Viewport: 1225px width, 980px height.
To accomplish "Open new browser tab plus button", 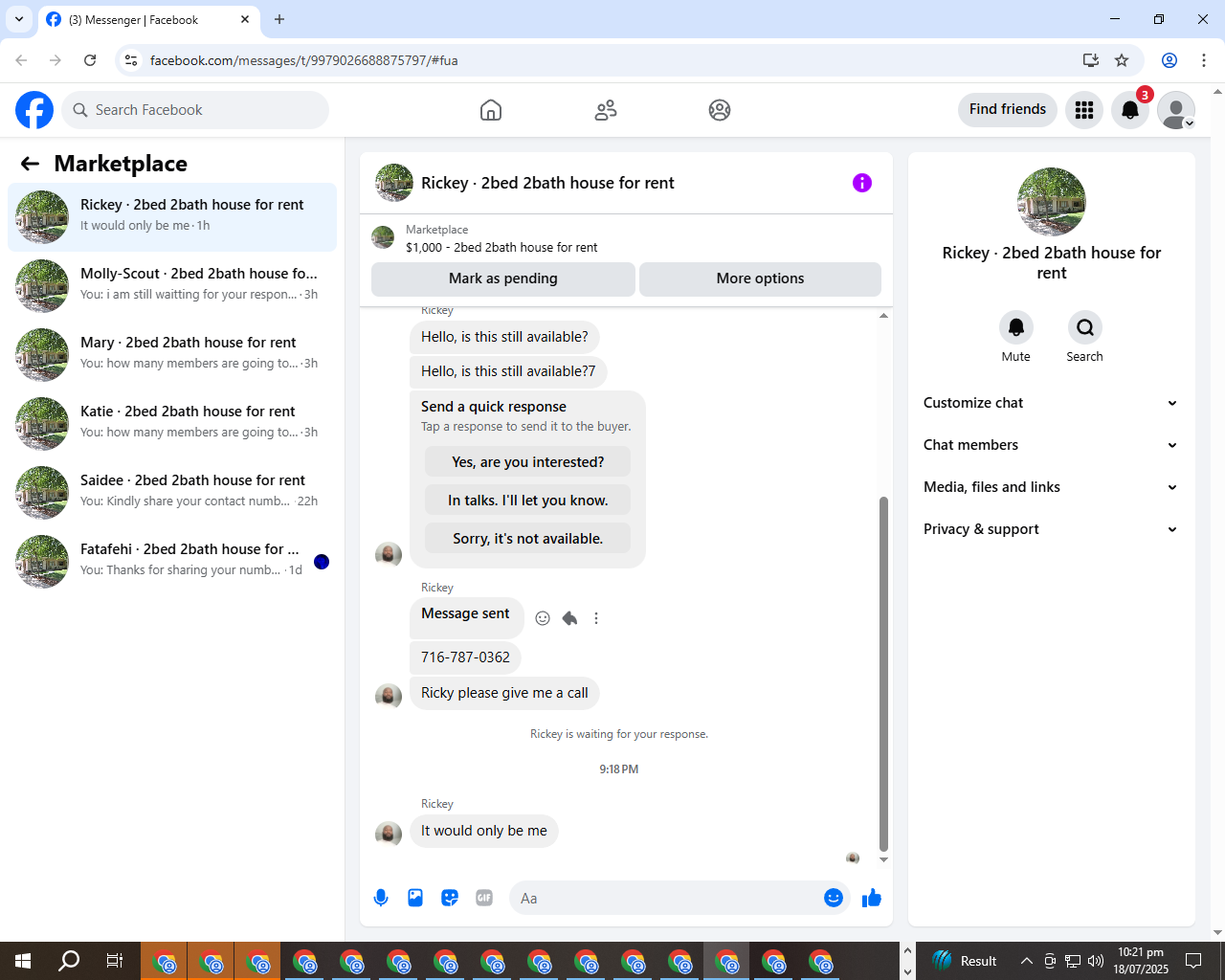I will (279, 19).
